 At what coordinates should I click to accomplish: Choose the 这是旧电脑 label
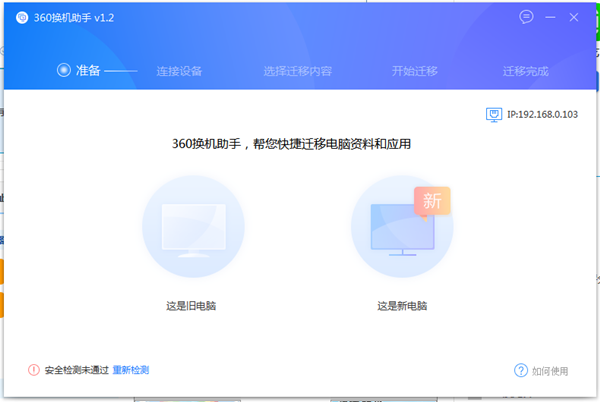[x=191, y=305]
